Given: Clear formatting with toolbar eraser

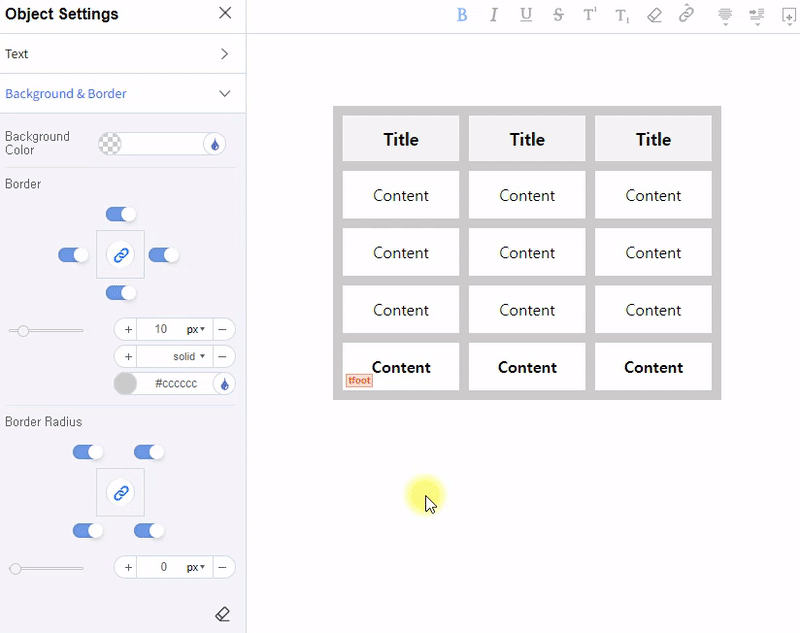Looking at the screenshot, I should pos(654,15).
